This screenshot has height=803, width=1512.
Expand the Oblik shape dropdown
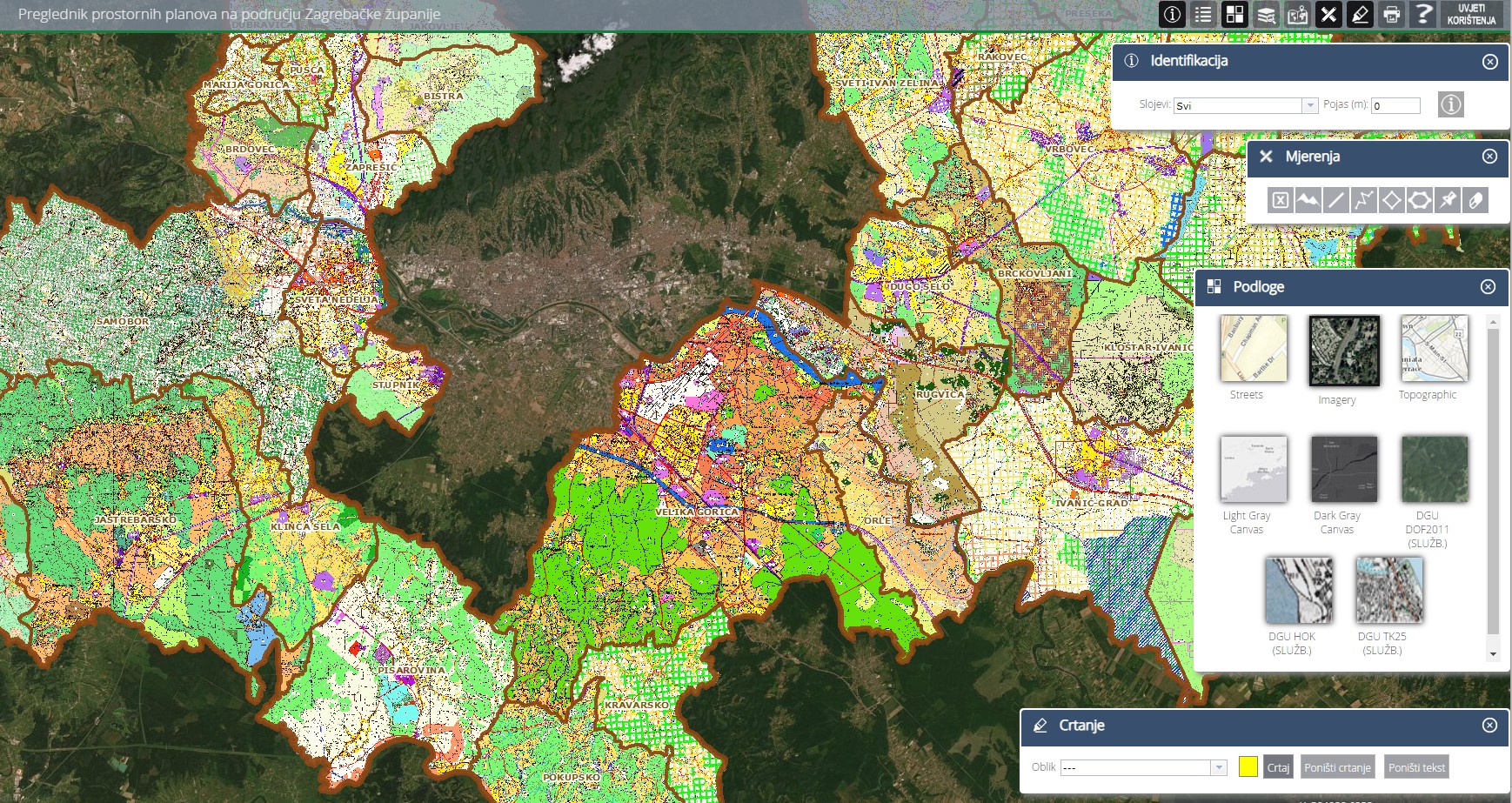1143,767
